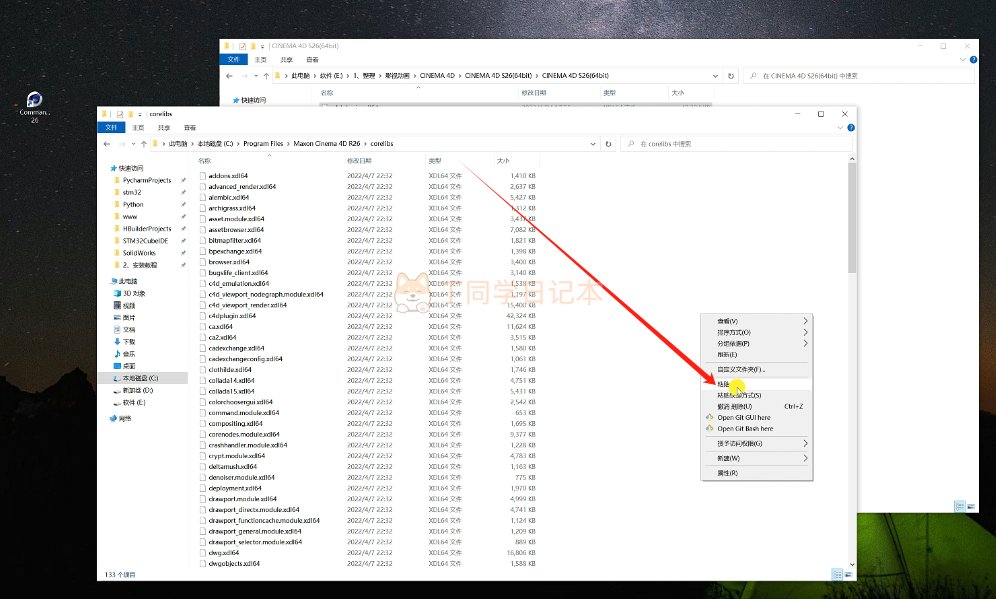The height and width of the screenshot is (599, 996).
Task: Choose Paste (粘贴) from the context menu
Action: [x=724, y=384]
